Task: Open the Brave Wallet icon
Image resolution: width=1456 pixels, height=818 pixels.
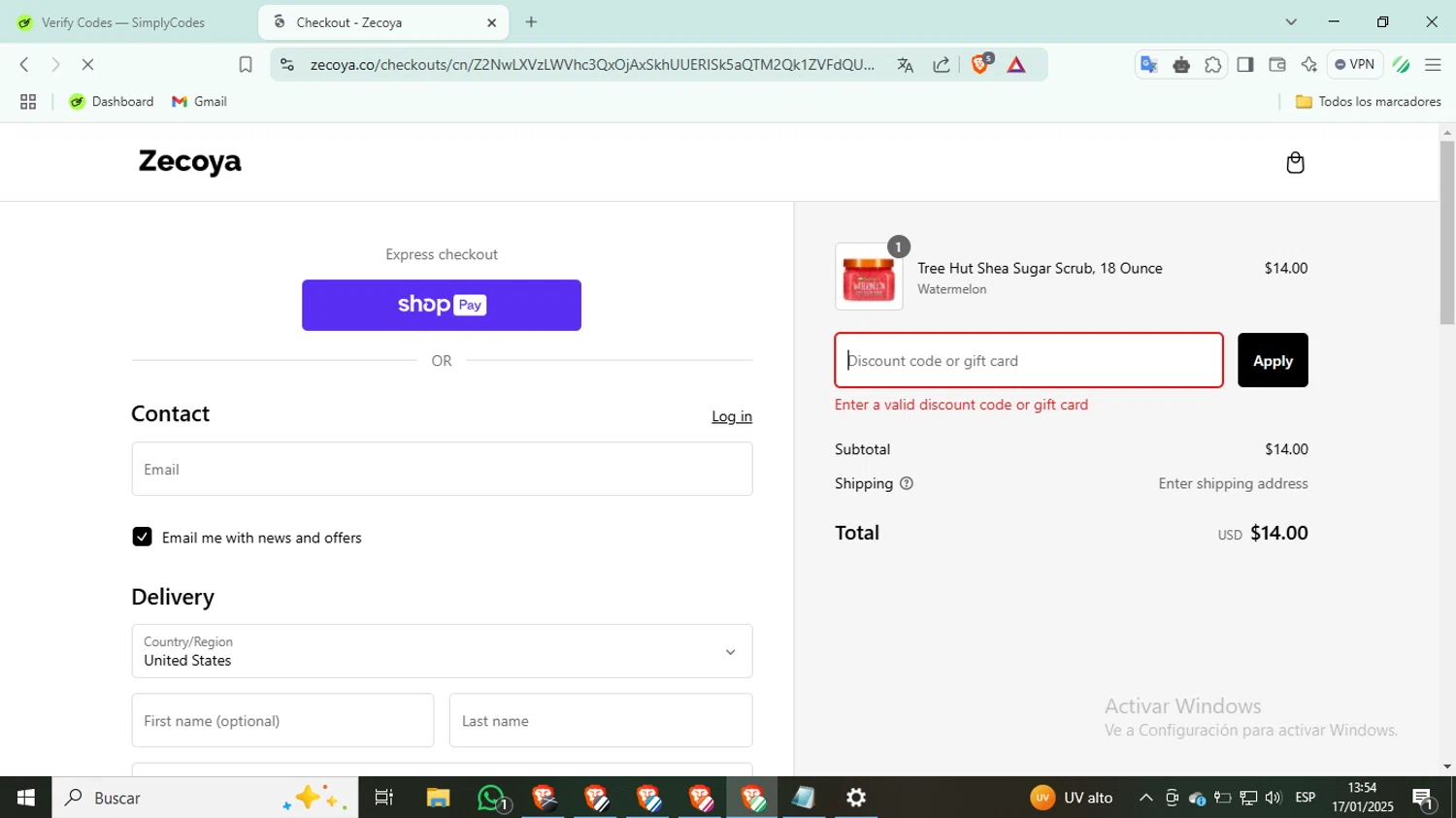Action: (x=1277, y=65)
